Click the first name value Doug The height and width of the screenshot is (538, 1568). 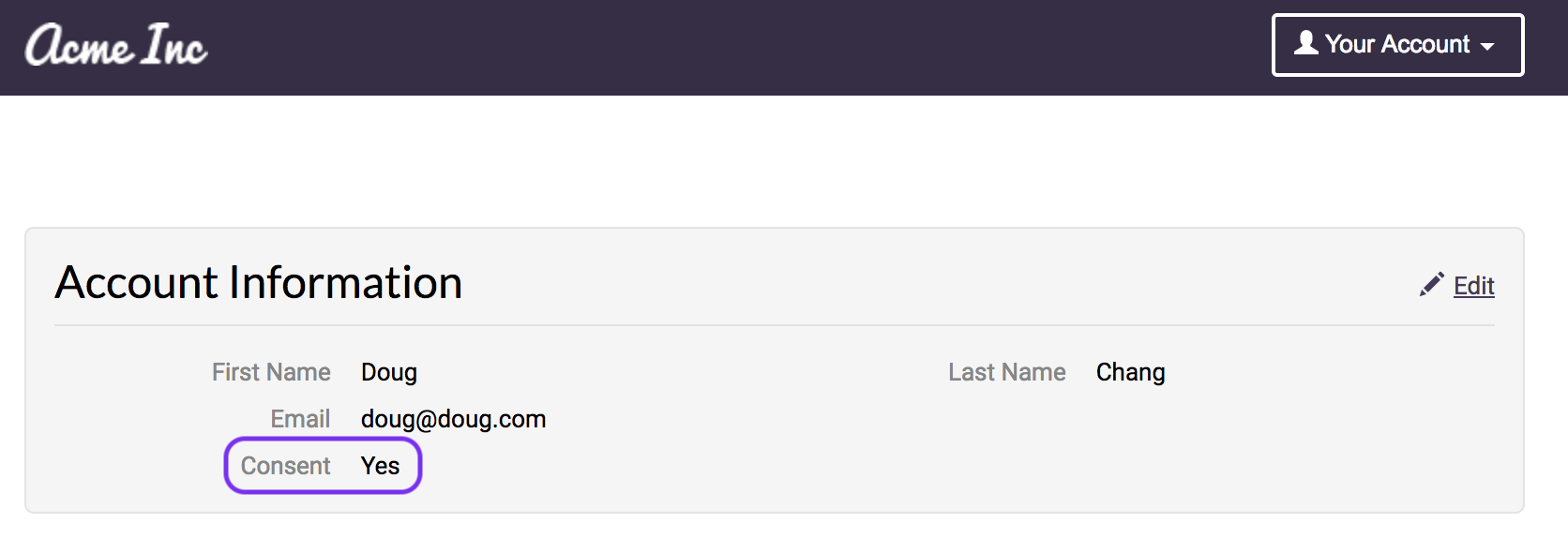389,372
